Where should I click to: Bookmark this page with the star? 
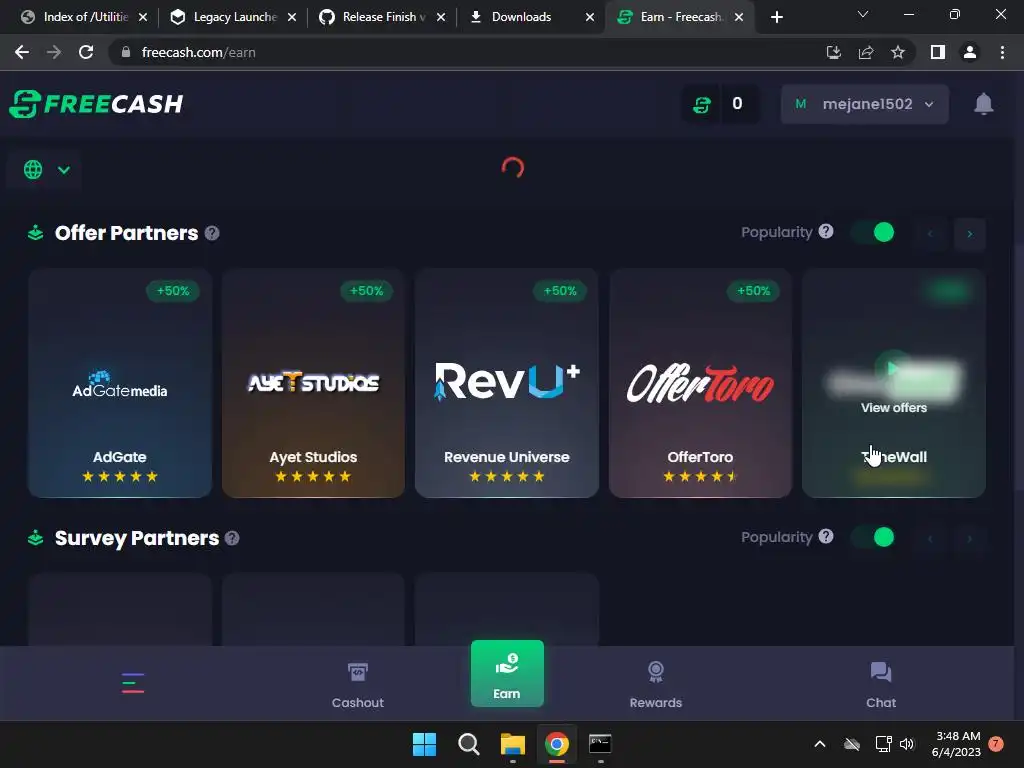tap(898, 52)
